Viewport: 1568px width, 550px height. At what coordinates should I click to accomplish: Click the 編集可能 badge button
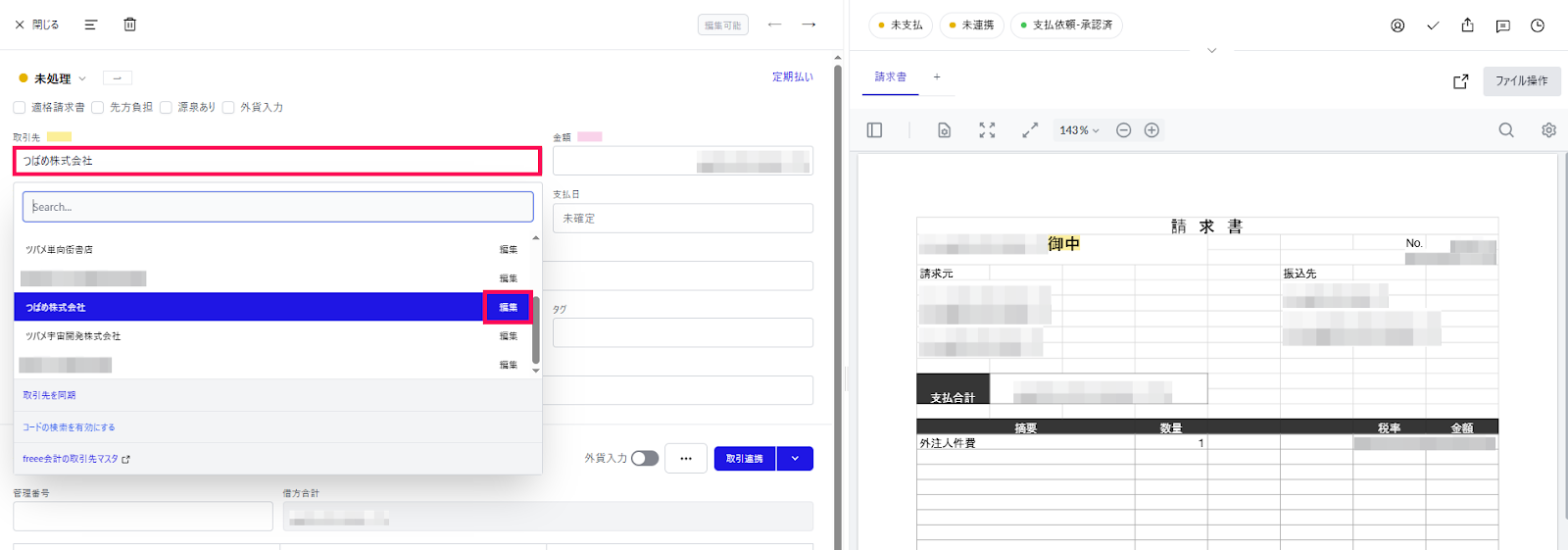[723, 25]
